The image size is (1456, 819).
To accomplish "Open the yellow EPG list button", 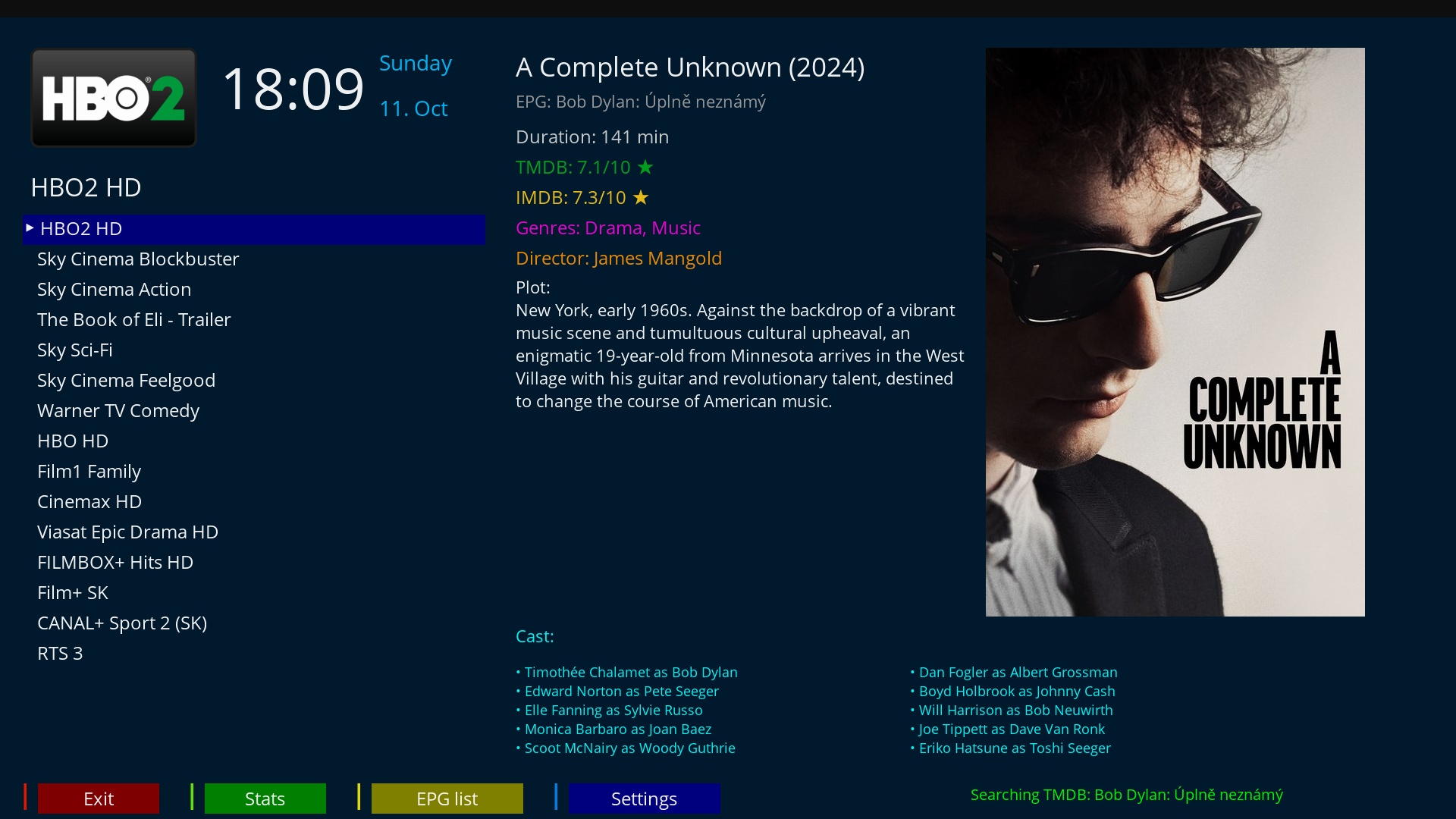I will tap(447, 799).
